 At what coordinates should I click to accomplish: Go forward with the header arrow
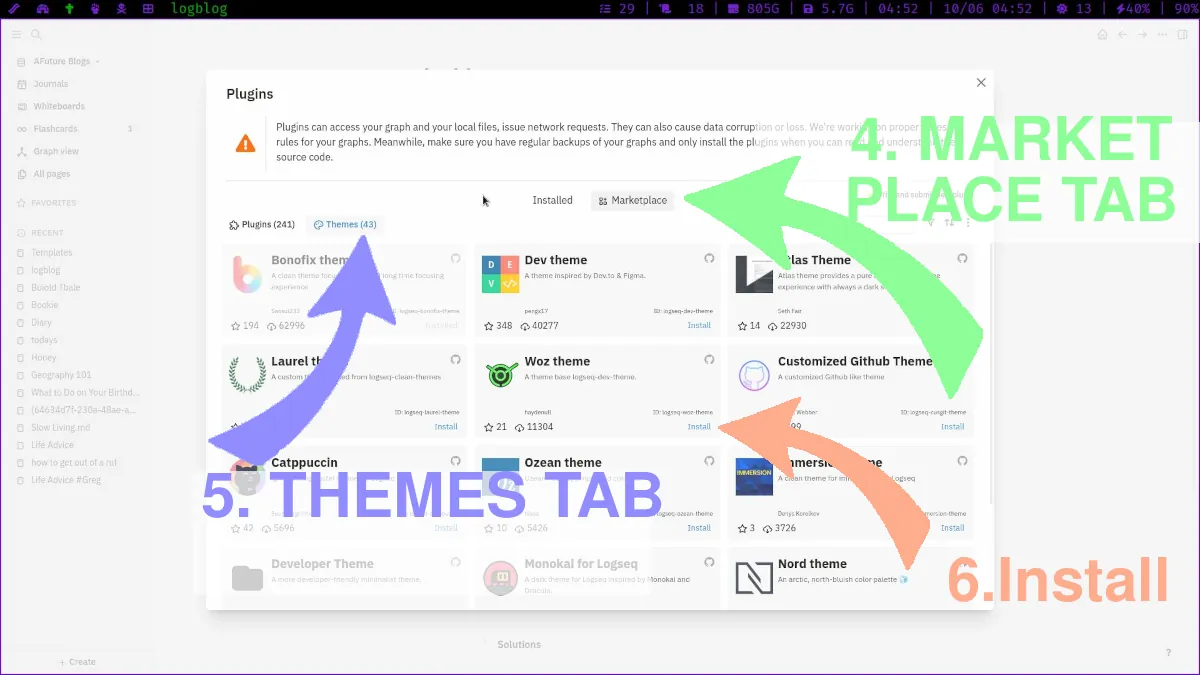click(1142, 34)
